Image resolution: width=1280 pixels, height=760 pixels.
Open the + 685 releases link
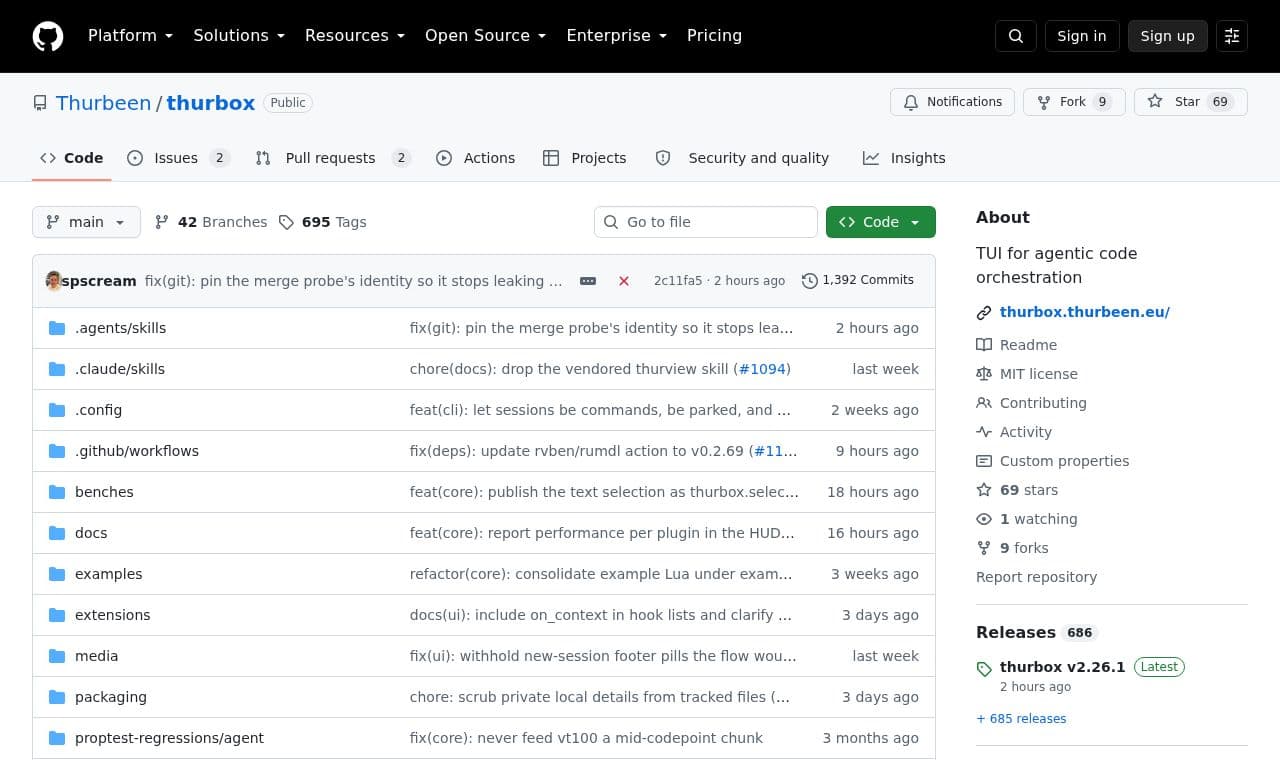(x=1021, y=719)
